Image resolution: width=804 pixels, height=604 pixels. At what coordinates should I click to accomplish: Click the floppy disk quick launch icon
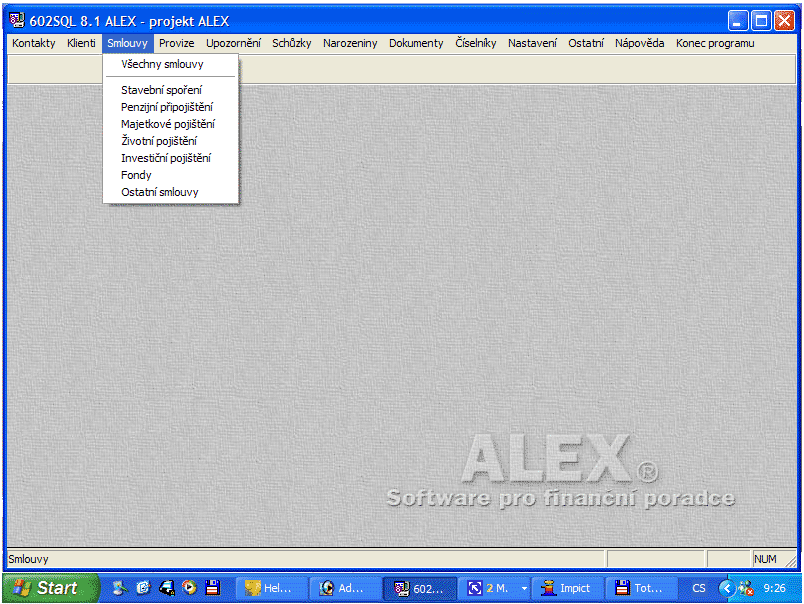point(212,588)
